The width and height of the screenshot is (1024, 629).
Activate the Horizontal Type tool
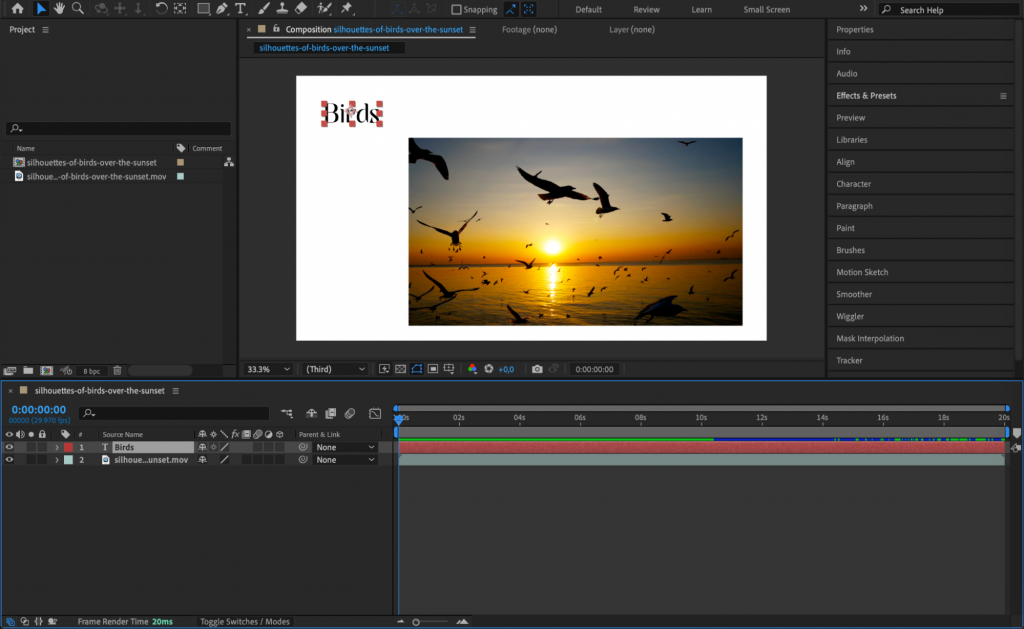(239, 9)
